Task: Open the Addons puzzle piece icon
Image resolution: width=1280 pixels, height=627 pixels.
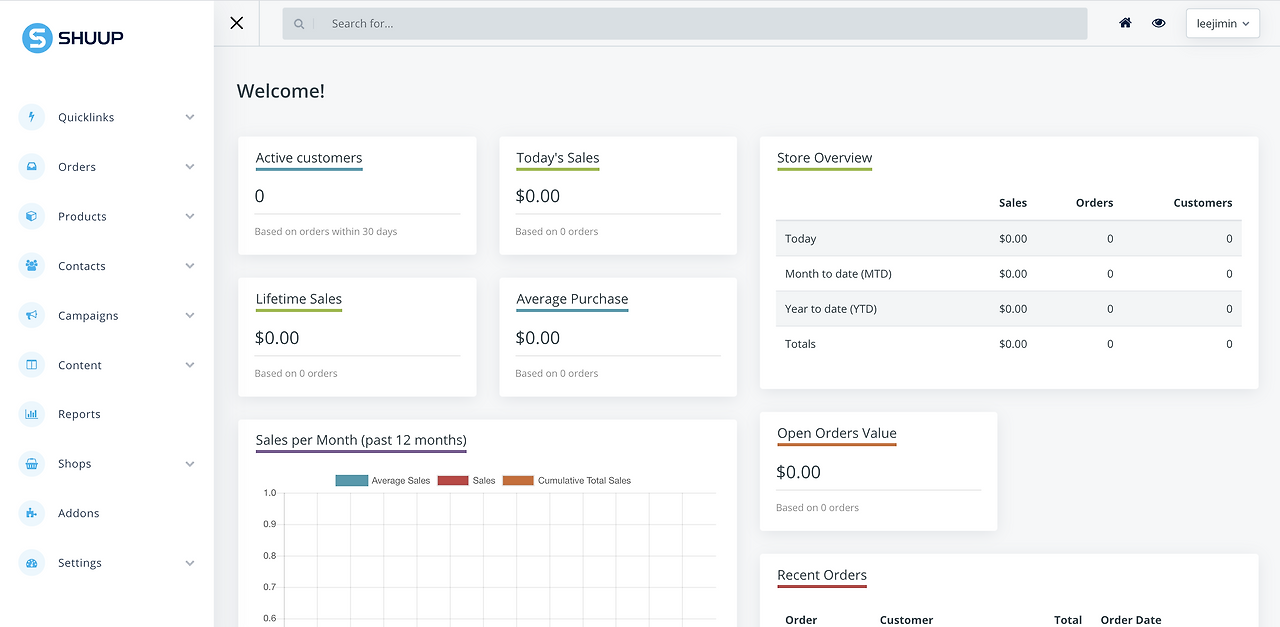Action: [x=32, y=513]
